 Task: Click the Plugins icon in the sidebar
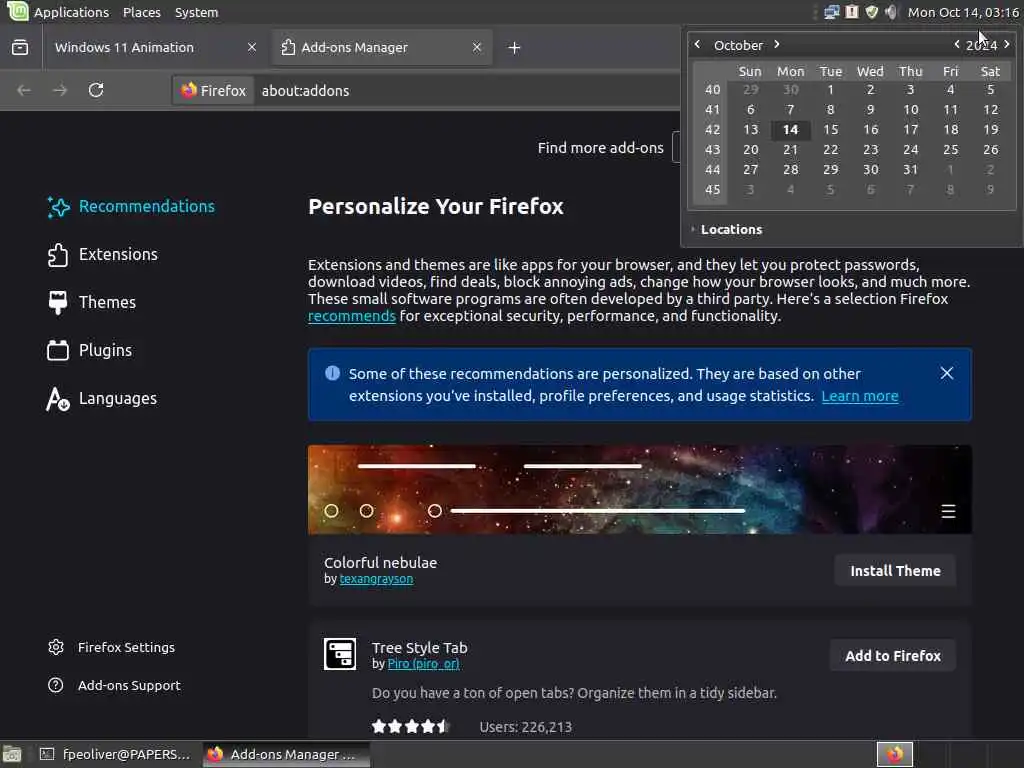pyautogui.click(x=57, y=351)
